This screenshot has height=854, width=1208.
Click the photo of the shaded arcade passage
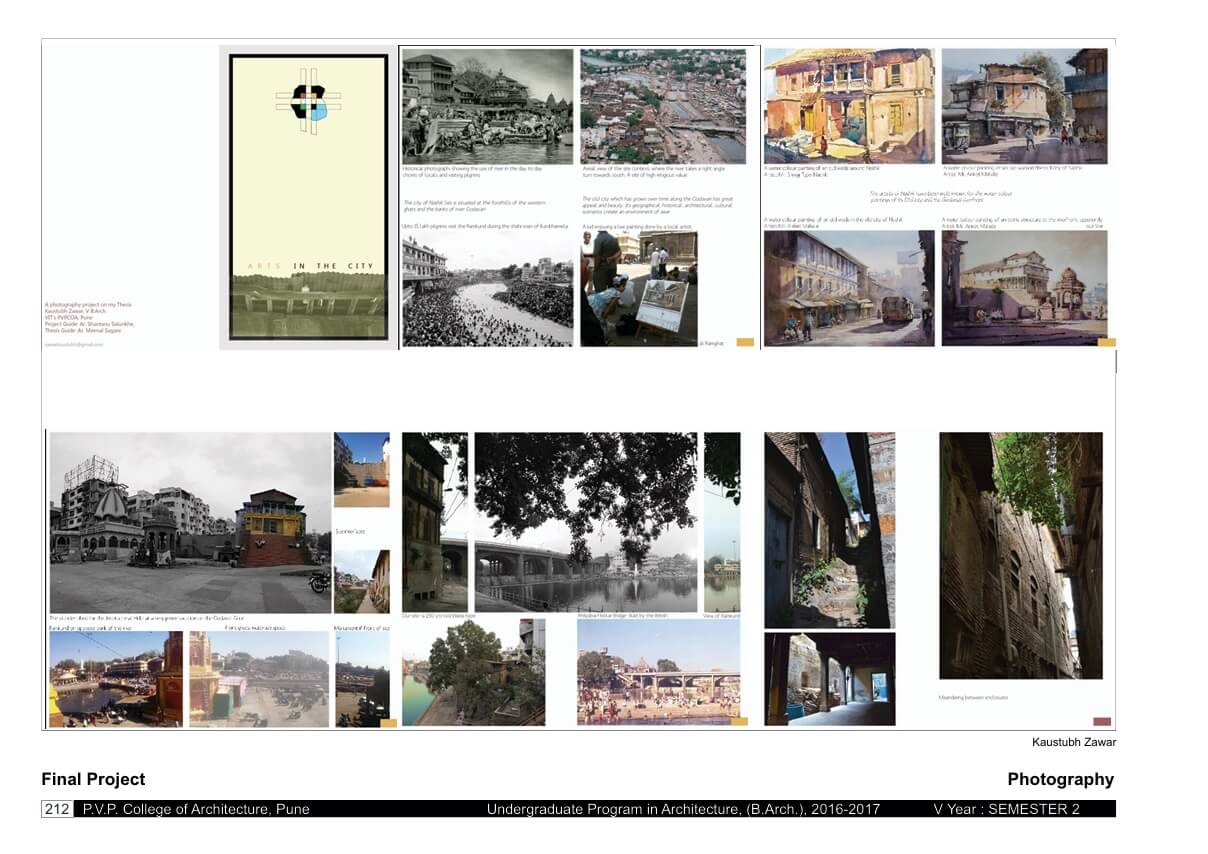tap(829, 679)
